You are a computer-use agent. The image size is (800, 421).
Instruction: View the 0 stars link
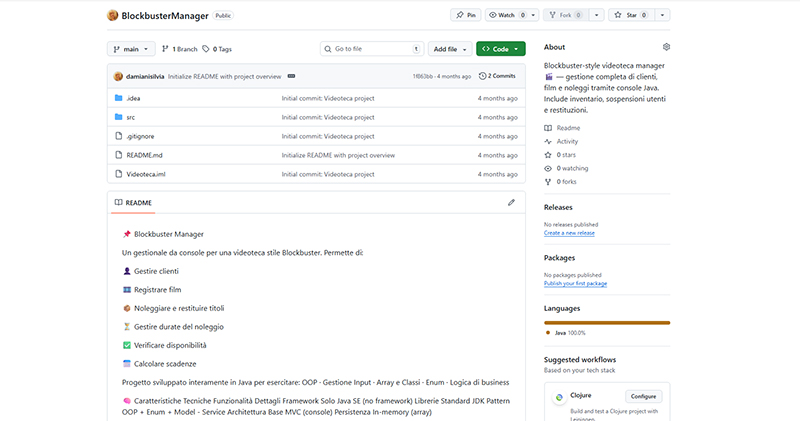(x=560, y=155)
